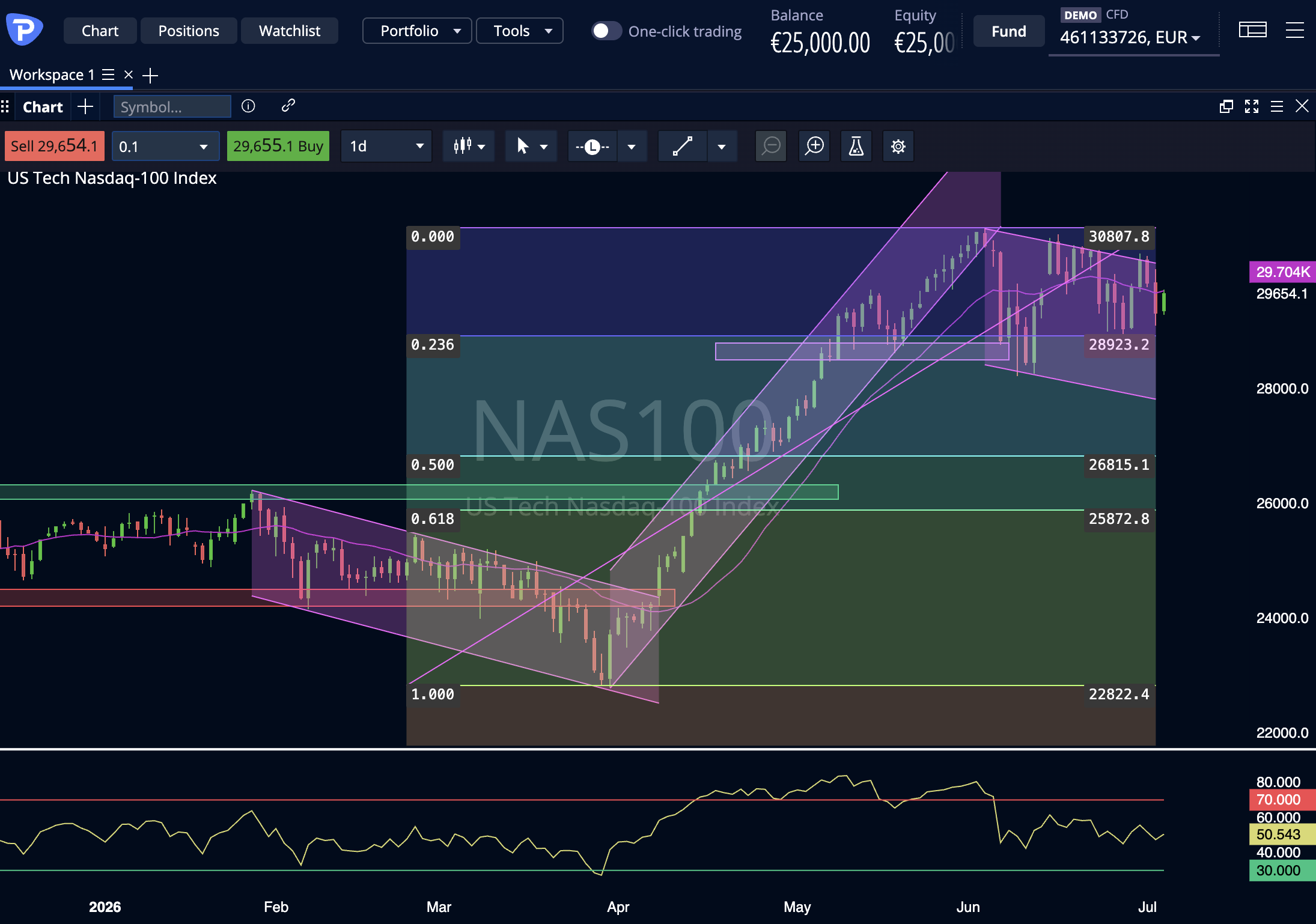Expand the Portfolio dropdown

(x=417, y=31)
